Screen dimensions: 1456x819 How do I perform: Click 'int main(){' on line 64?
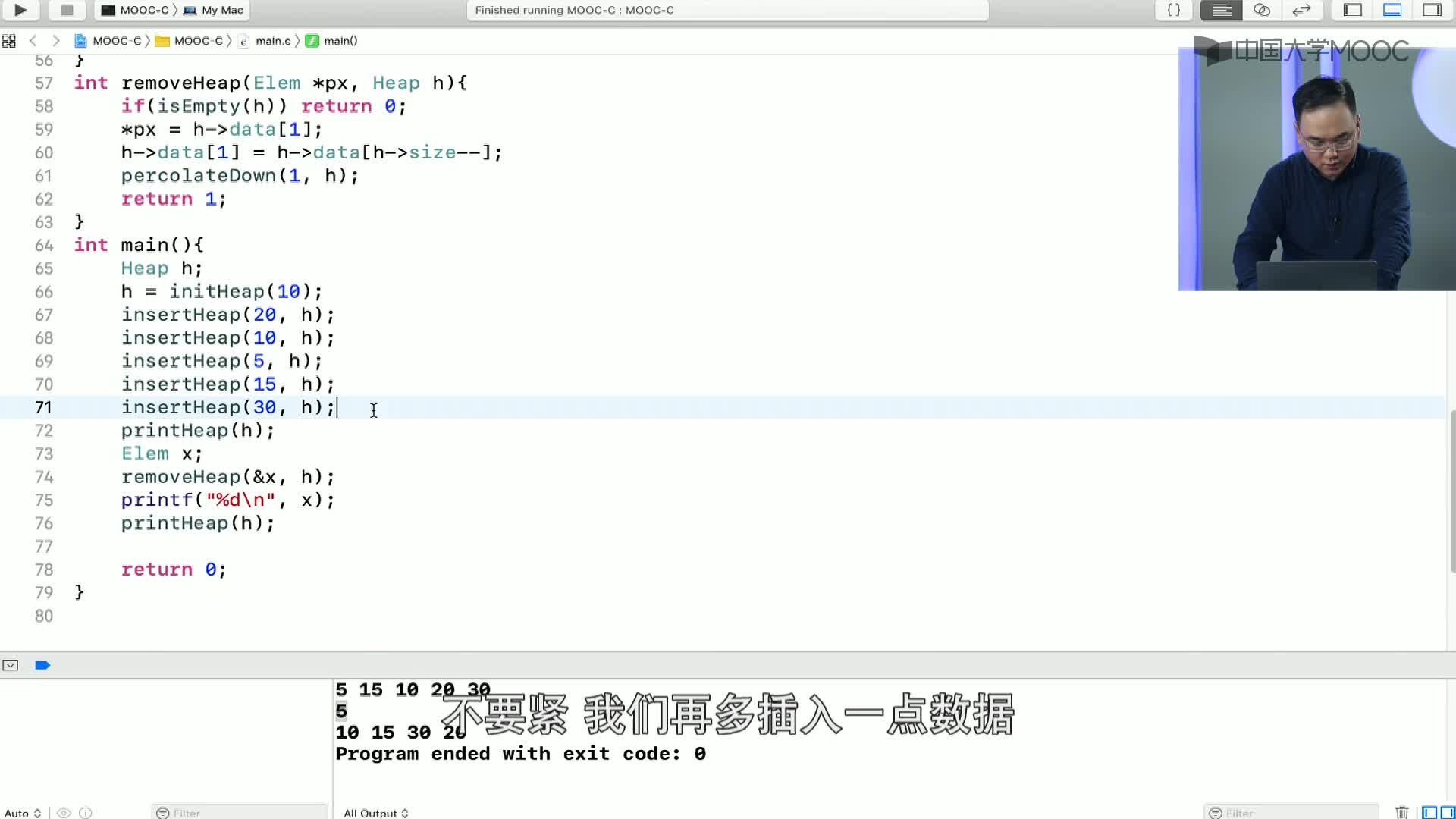click(139, 245)
